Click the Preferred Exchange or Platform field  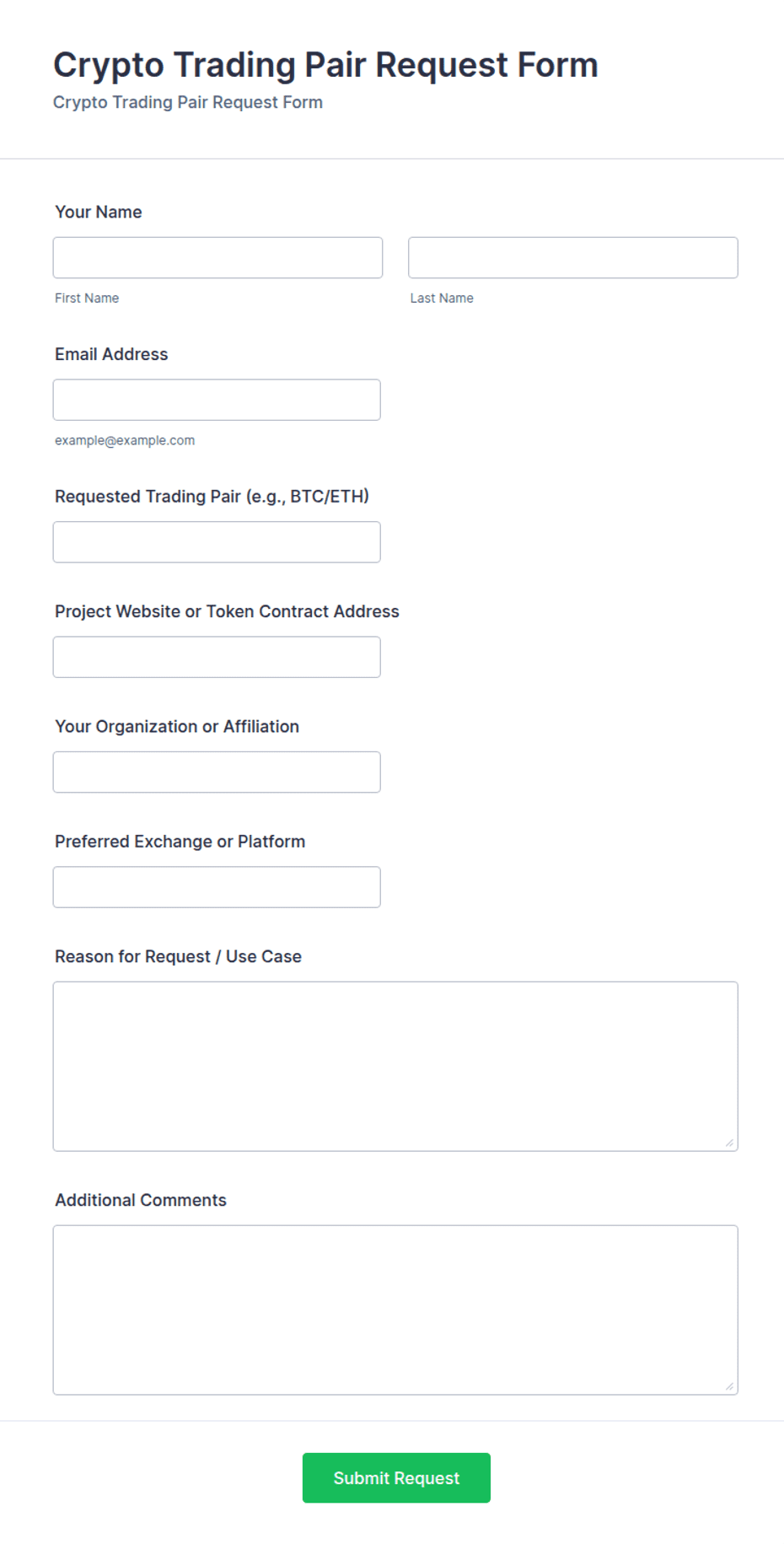point(217,887)
